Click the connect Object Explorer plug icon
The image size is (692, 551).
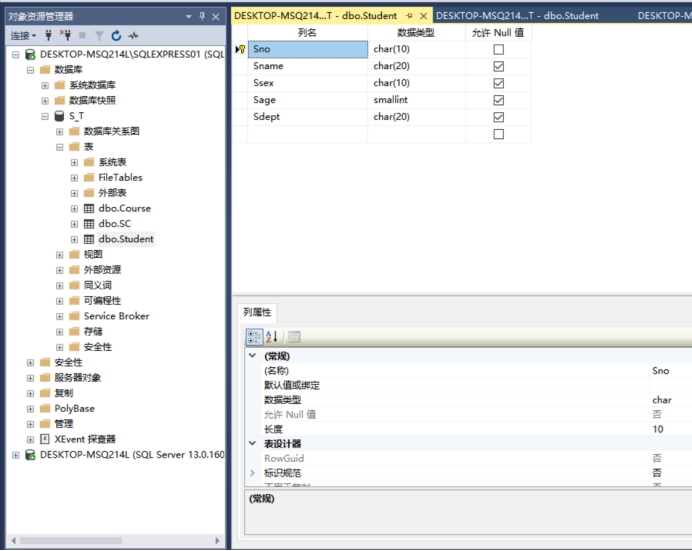pos(49,35)
